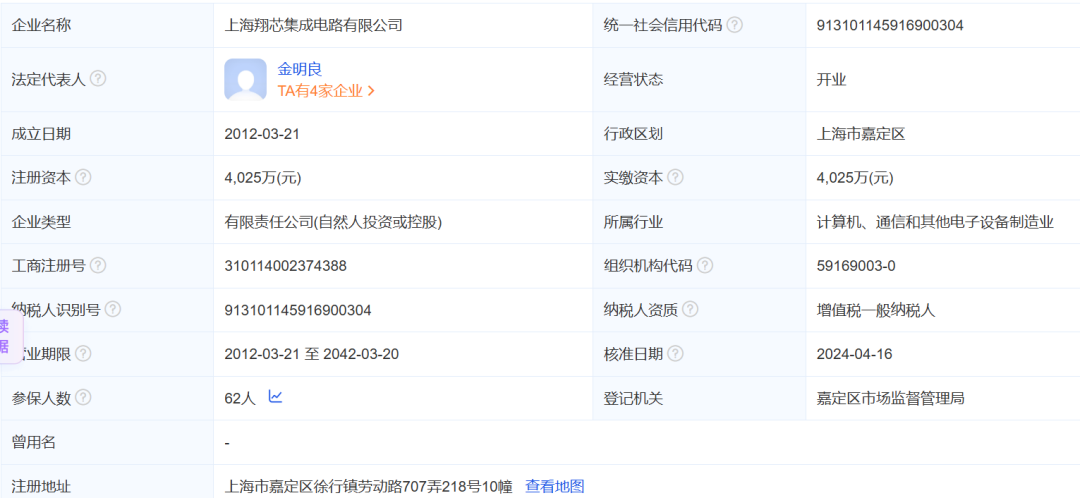This screenshot has width=1080, height=498.
Task: Click the 注册地址 label cell
Action: tap(107, 481)
